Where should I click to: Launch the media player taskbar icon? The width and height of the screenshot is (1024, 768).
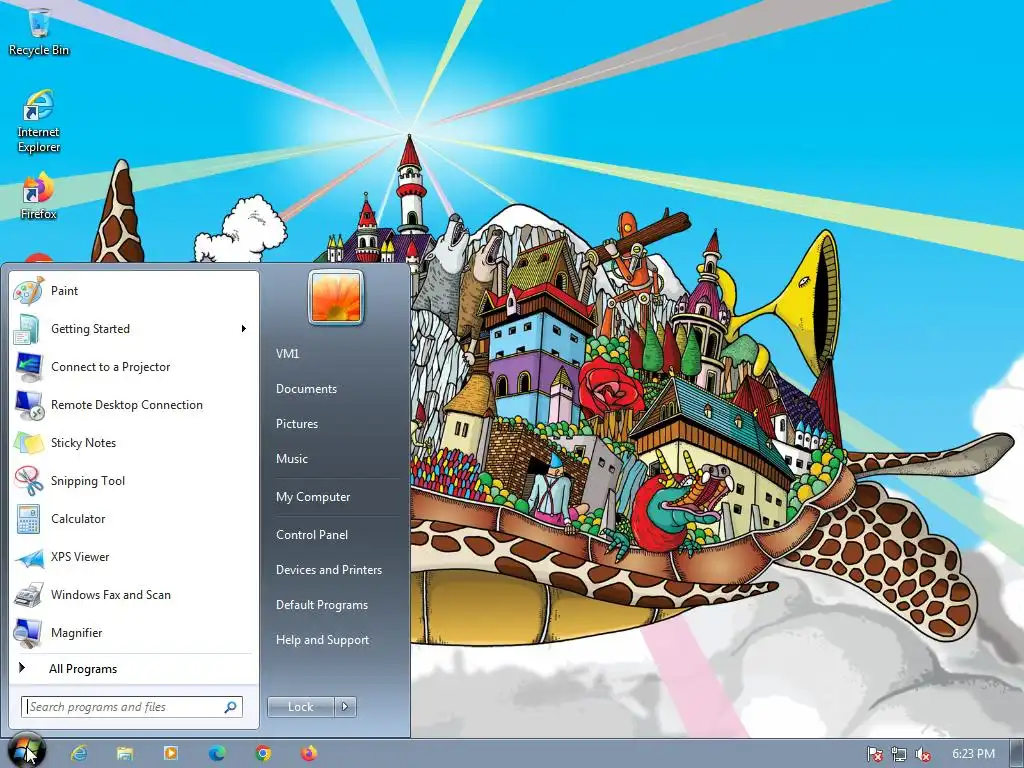pyautogui.click(x=170, y=754)
